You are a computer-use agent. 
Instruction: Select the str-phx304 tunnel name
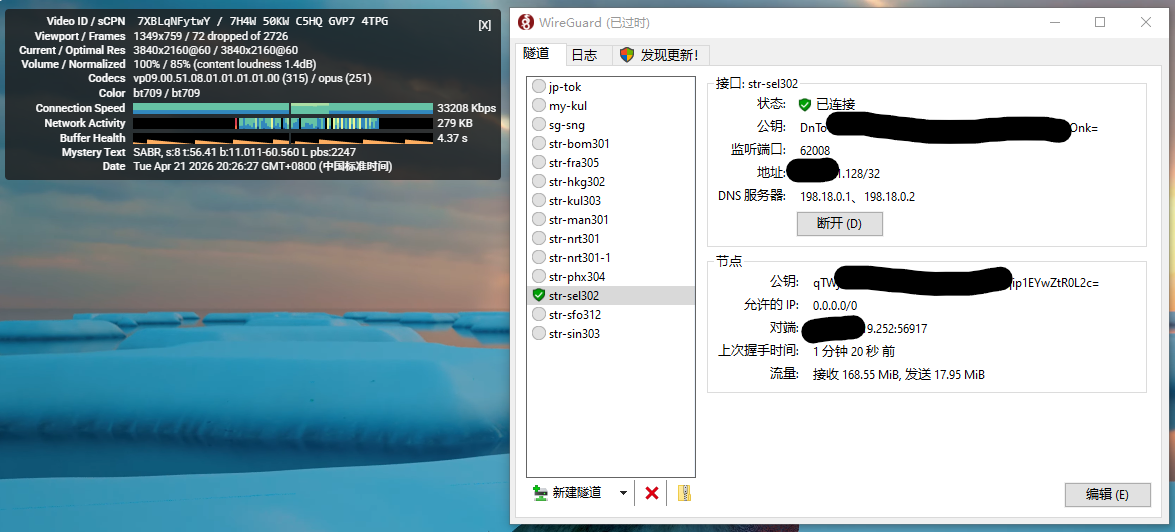577,276
